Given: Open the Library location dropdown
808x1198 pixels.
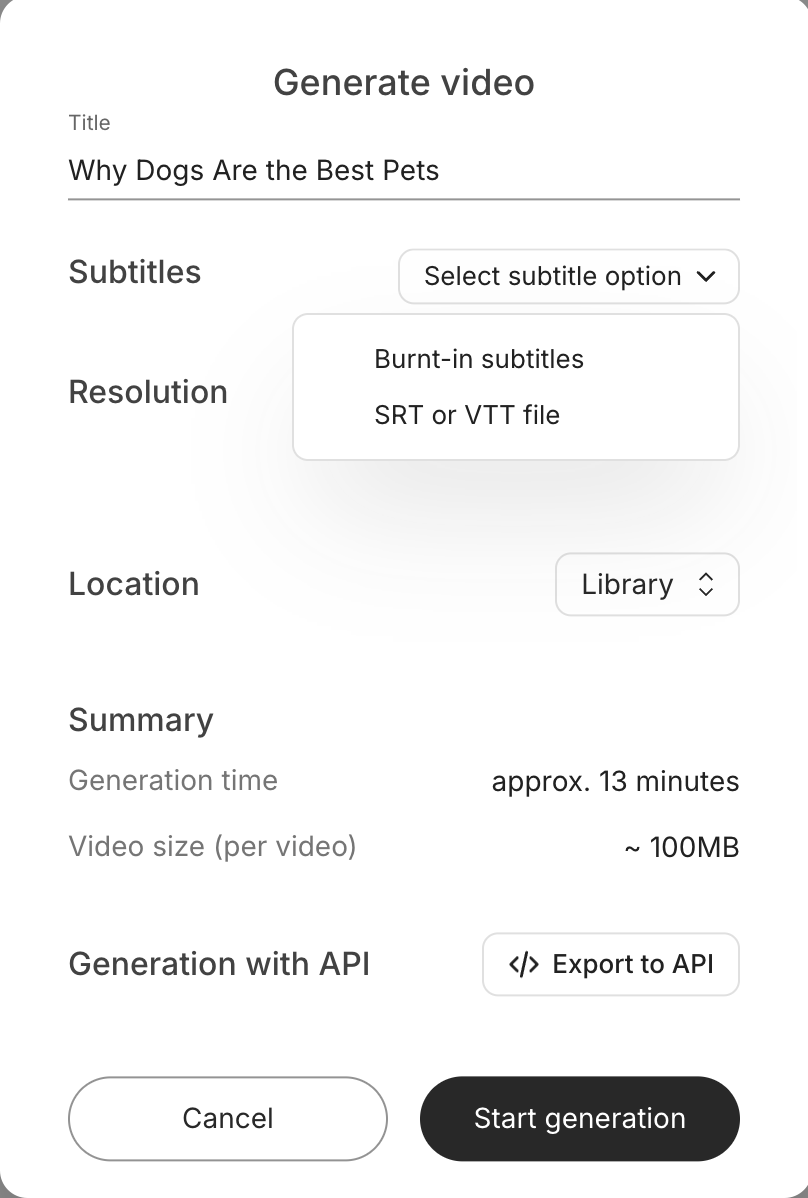Looking at the screenshot, I should pos(647,584).
